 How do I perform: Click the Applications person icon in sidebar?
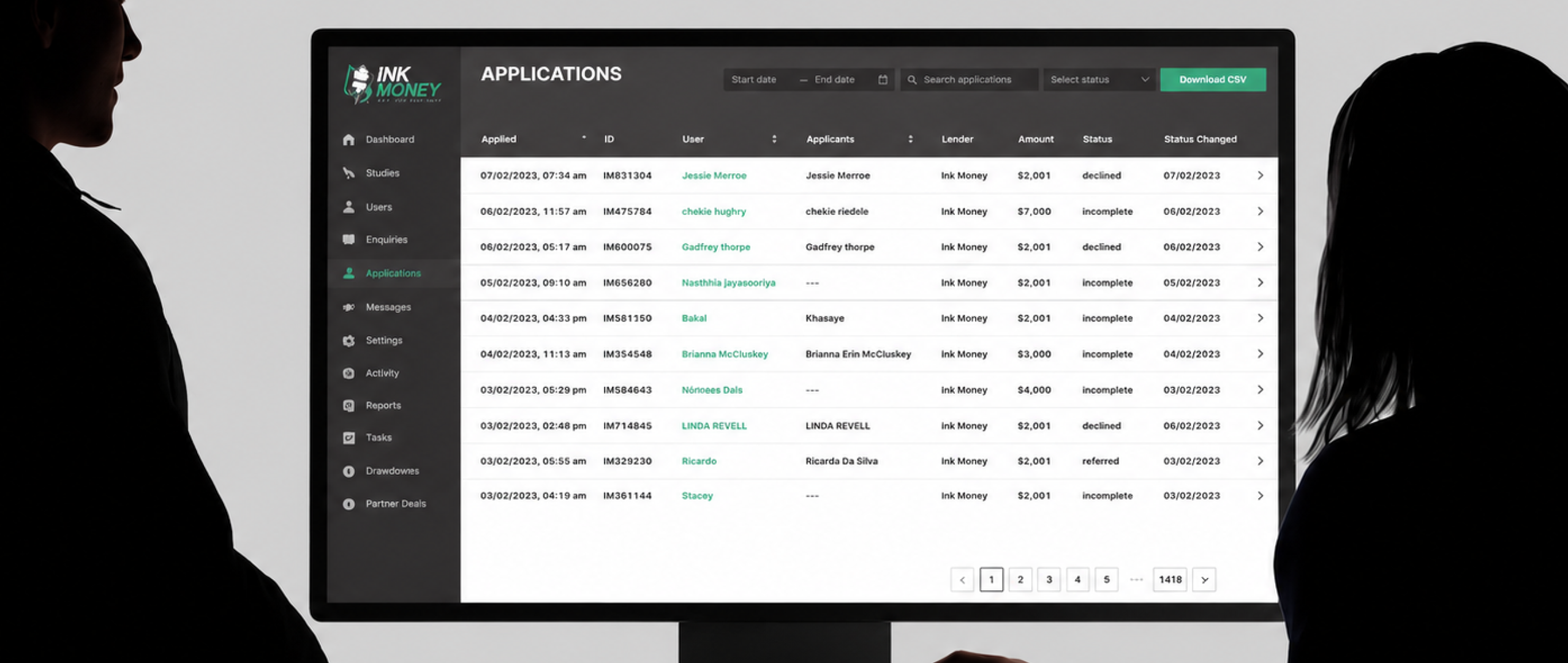[349, 273]
